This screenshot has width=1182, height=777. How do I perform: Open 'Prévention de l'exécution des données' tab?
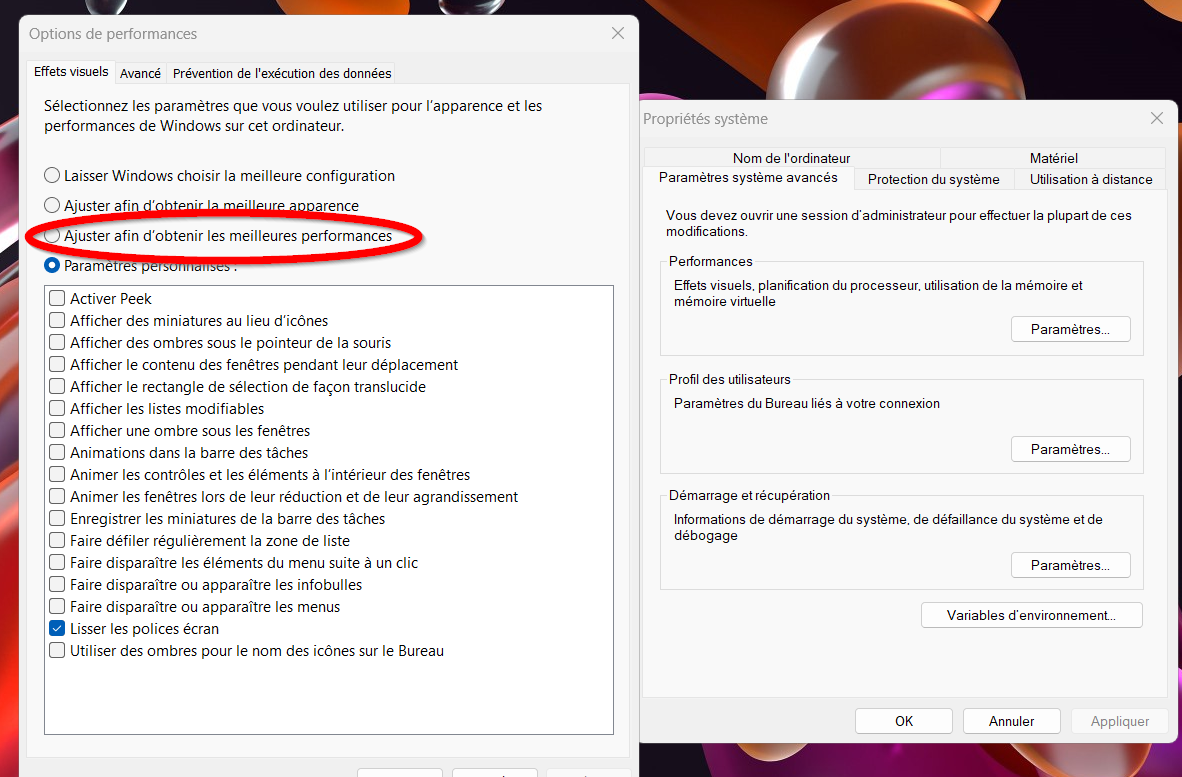point(281,73)
